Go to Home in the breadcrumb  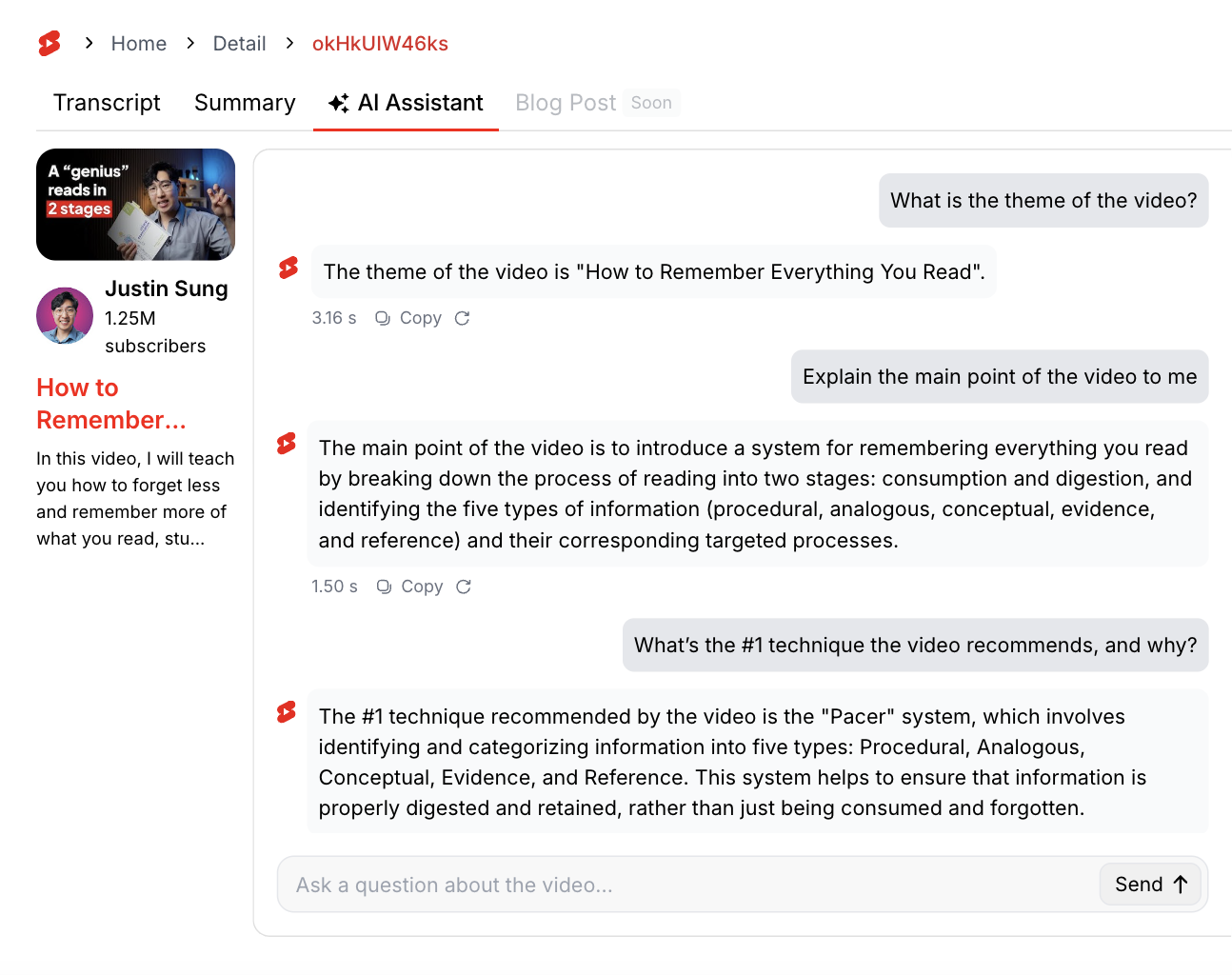(138, 44)
